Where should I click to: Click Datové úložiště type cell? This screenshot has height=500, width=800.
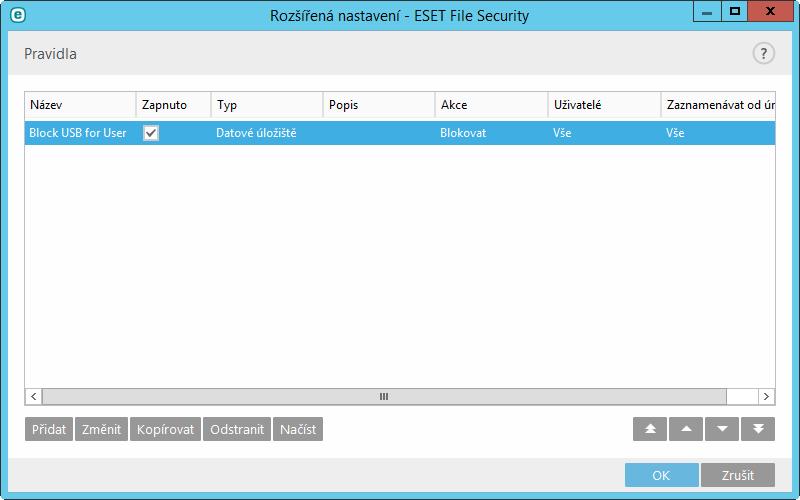click(256, 133)
